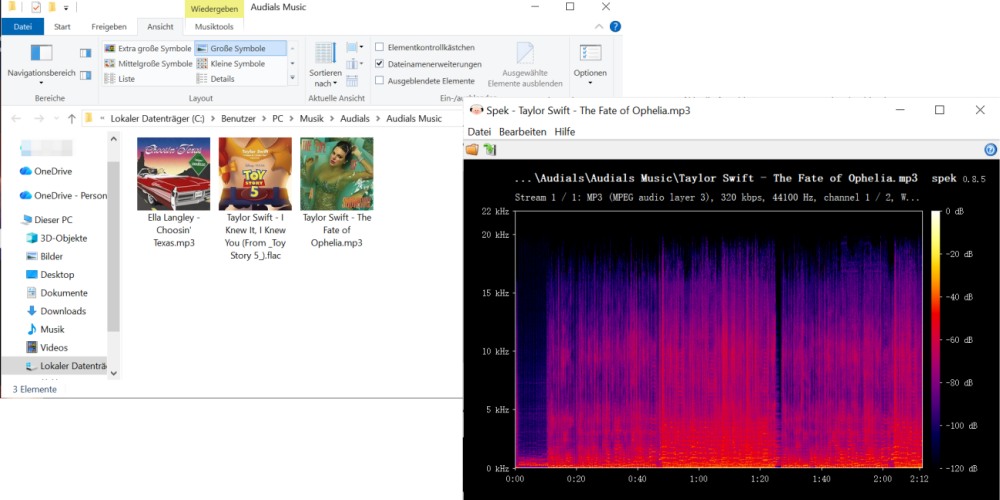Select Dieser PC in navigation pane
The image size is (1000, 500).
click(x=47, y=220)
